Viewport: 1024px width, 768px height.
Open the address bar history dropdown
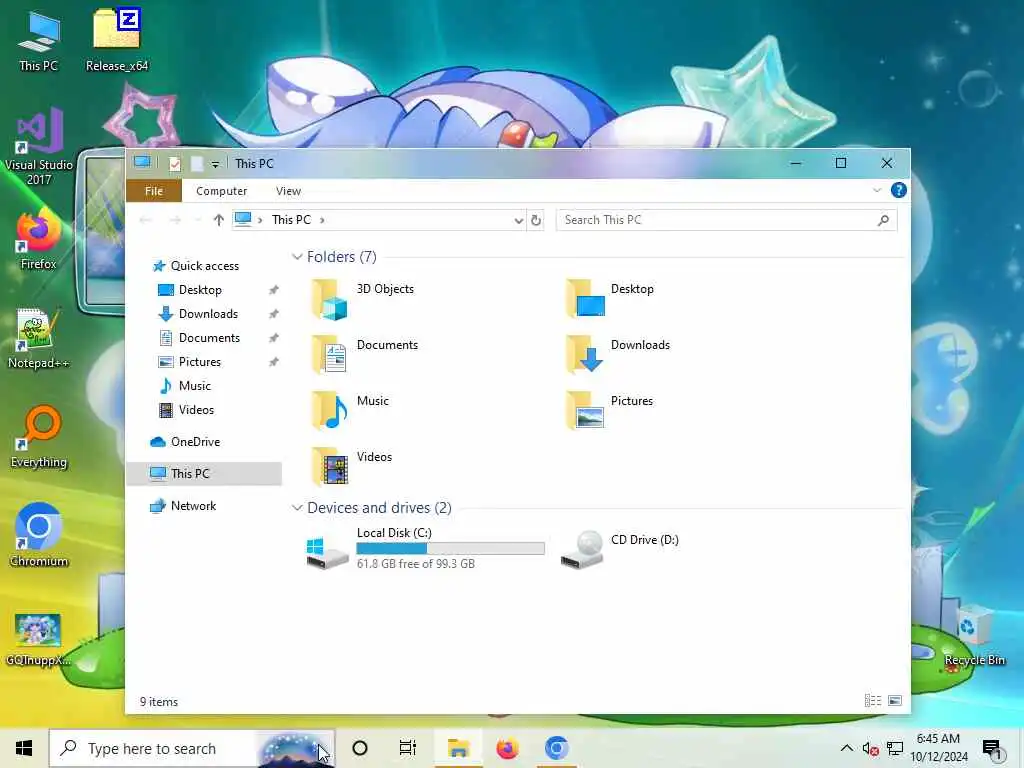pyautogui.click(x=519, y=221)
